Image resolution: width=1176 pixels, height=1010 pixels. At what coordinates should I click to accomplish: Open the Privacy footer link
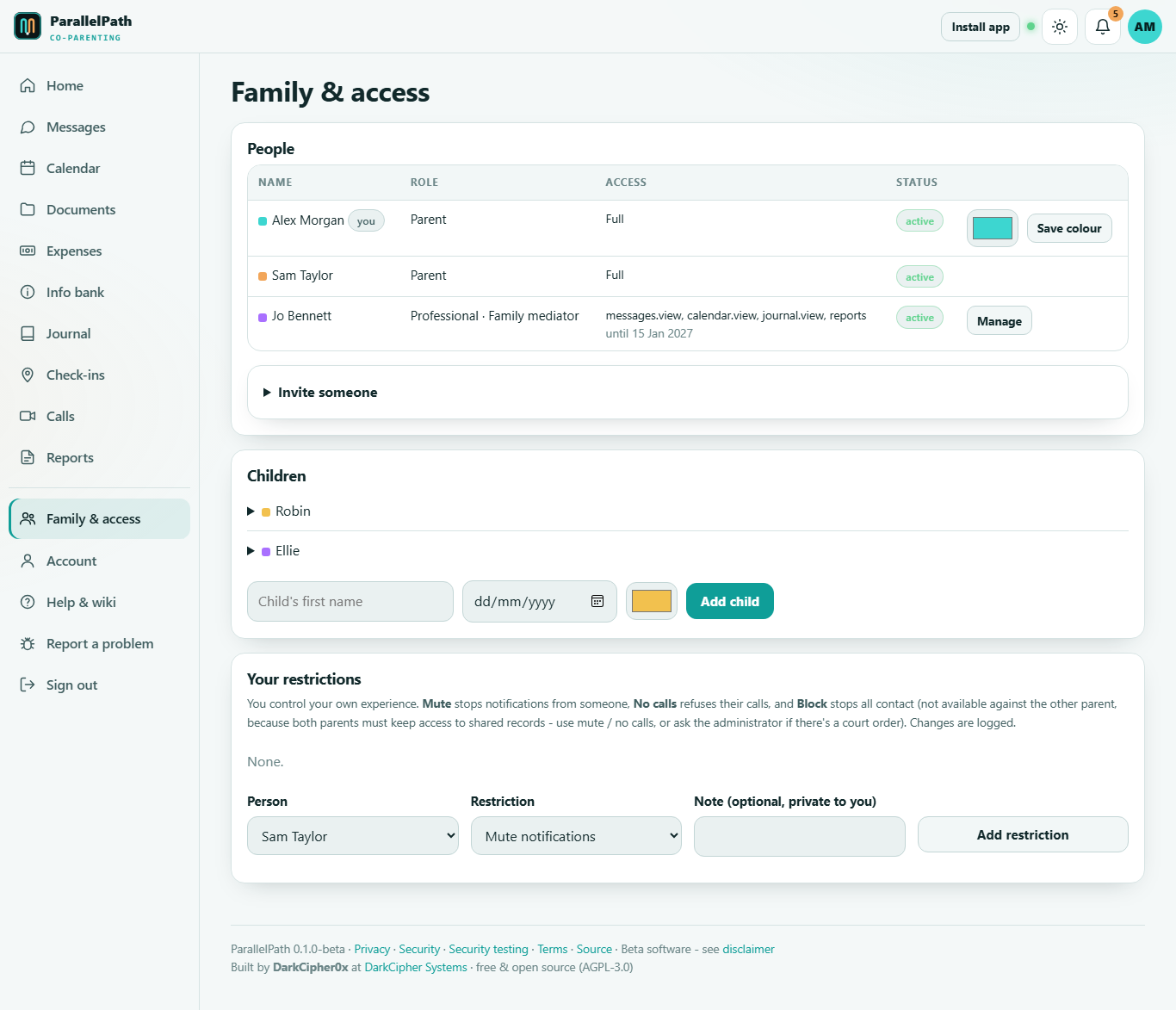pos(372,949)
